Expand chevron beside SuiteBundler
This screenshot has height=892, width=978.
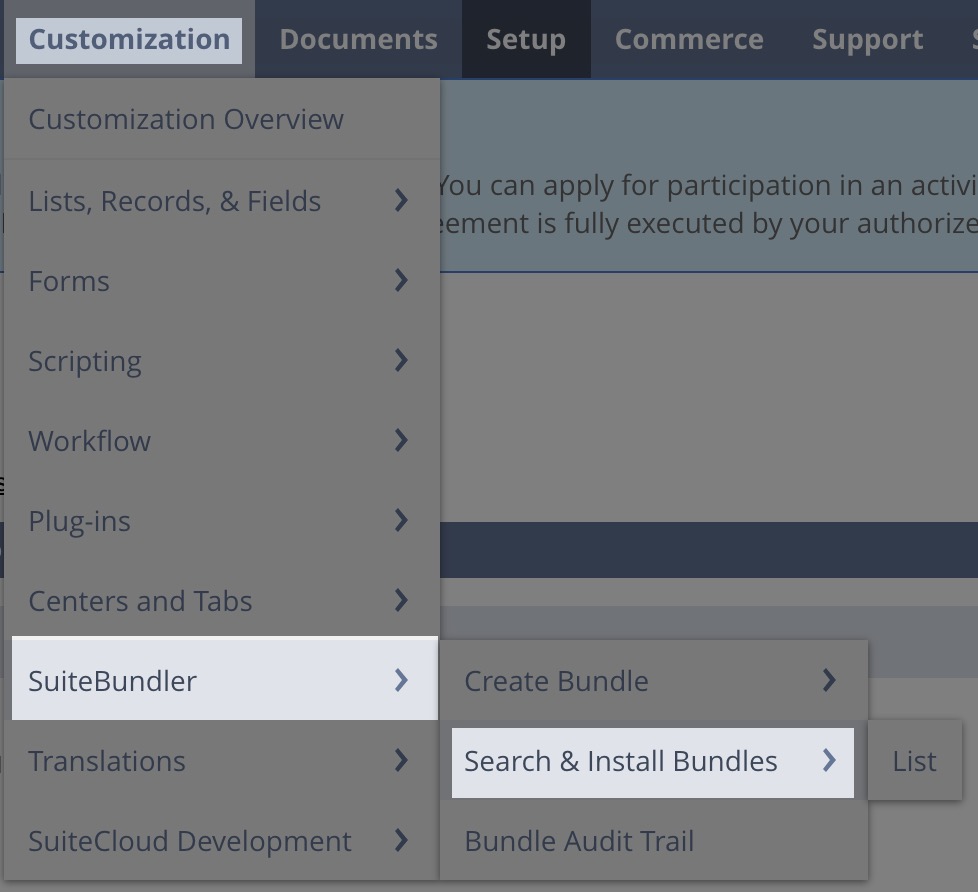tap(401, 680)
